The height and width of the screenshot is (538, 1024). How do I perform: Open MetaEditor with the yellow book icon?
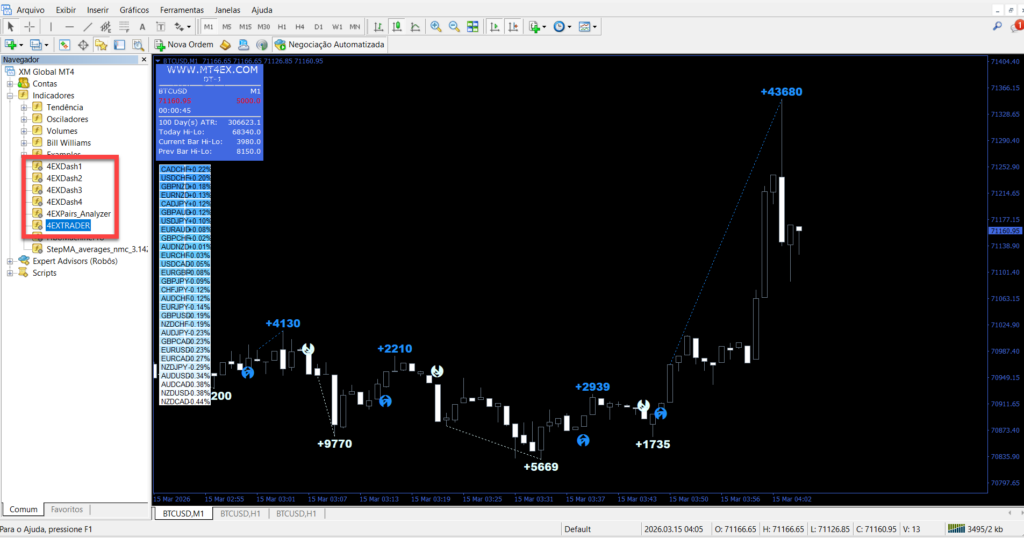click(x=225, y=44)
